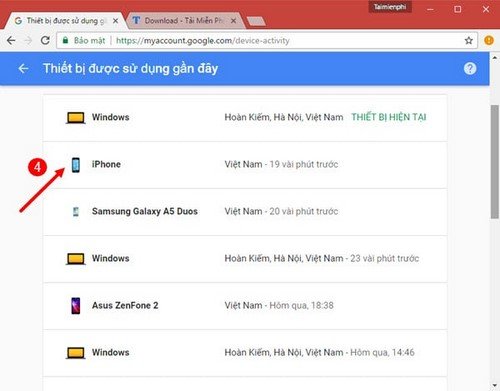The height and width of the screenshot is (391, 500).
Task: Click 'Hoàn Kiếm, Hà Nội, Việt Nam - Hôm qua, 14:46'
Action: (x=319, y=352)
